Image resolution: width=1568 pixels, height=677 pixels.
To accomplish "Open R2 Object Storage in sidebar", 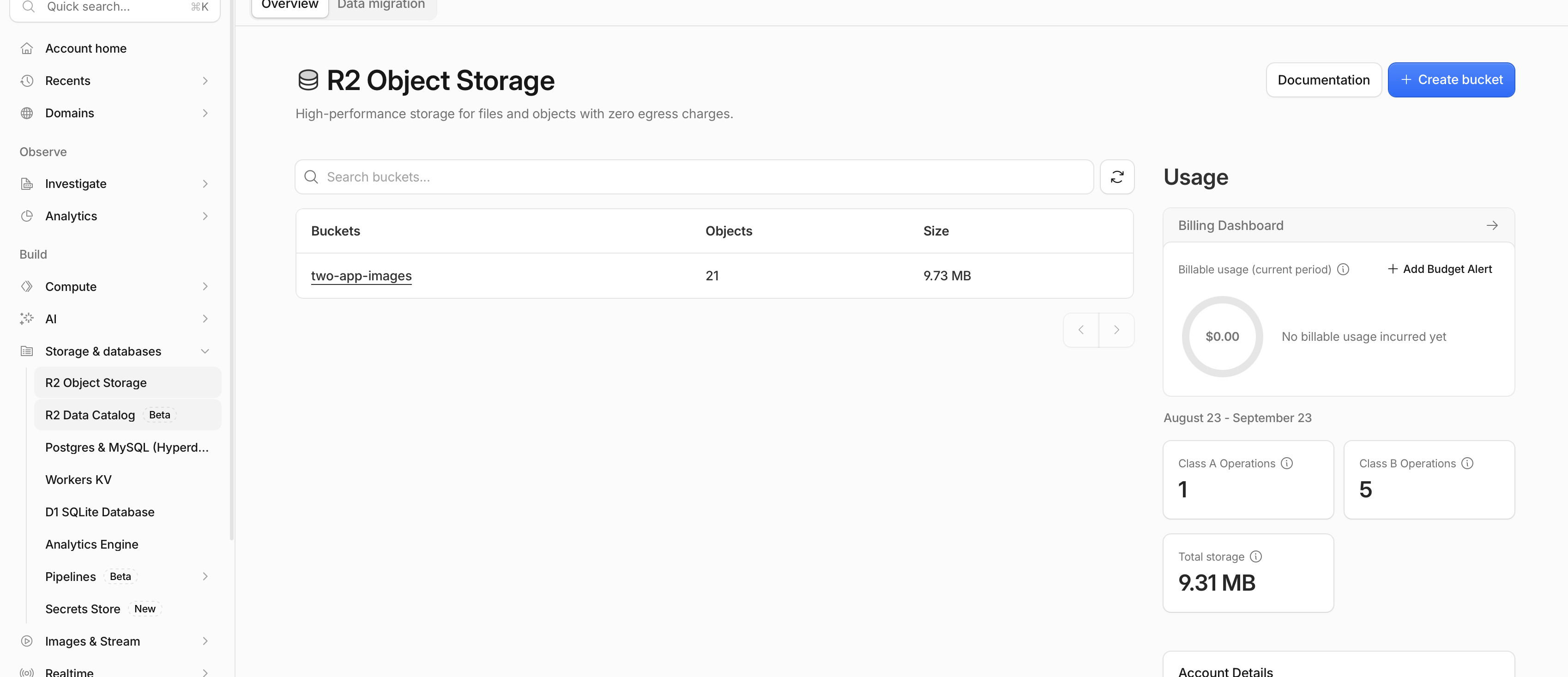I will [x=128, y=383].
